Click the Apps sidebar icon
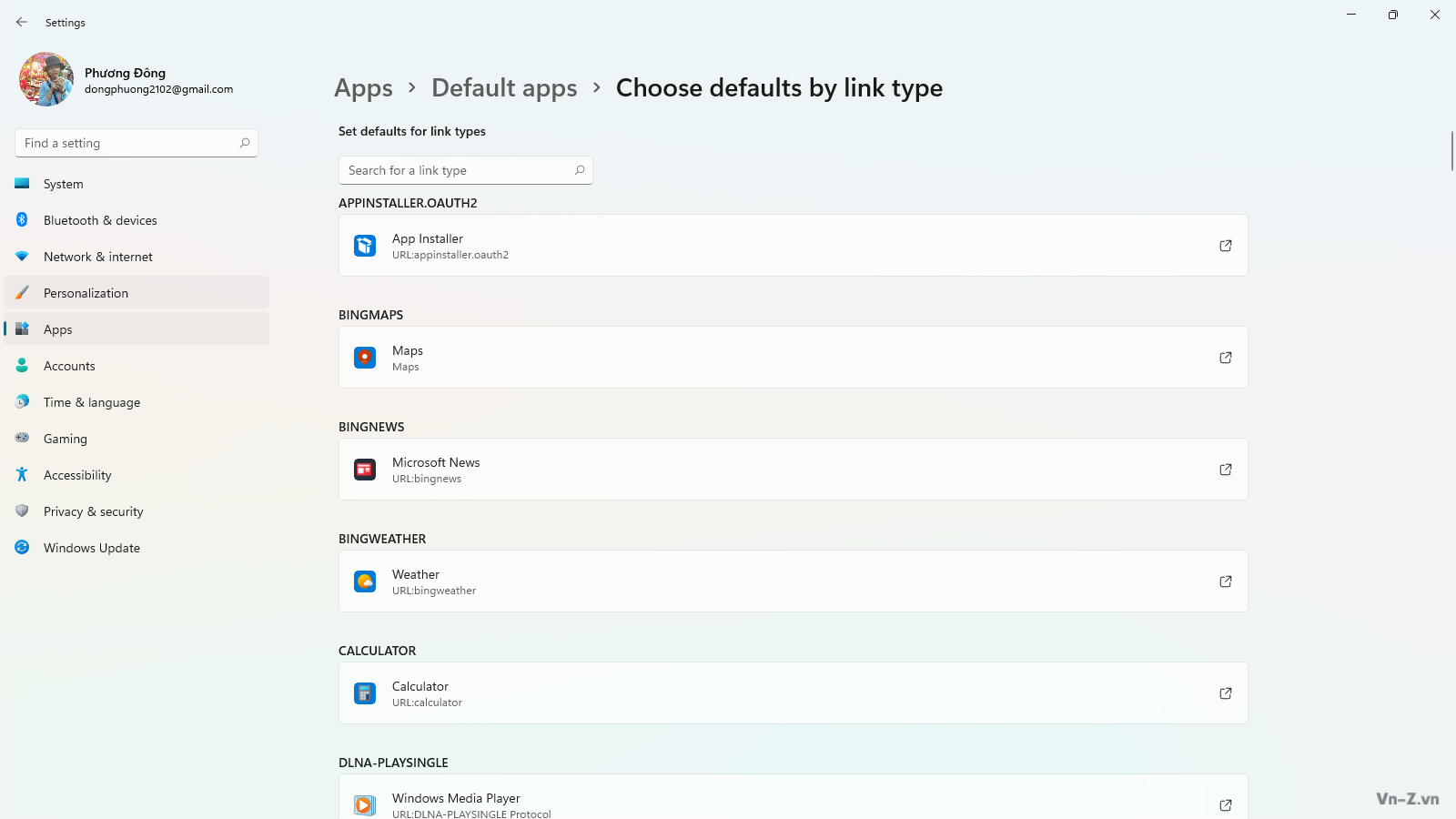 pos(22,329)
